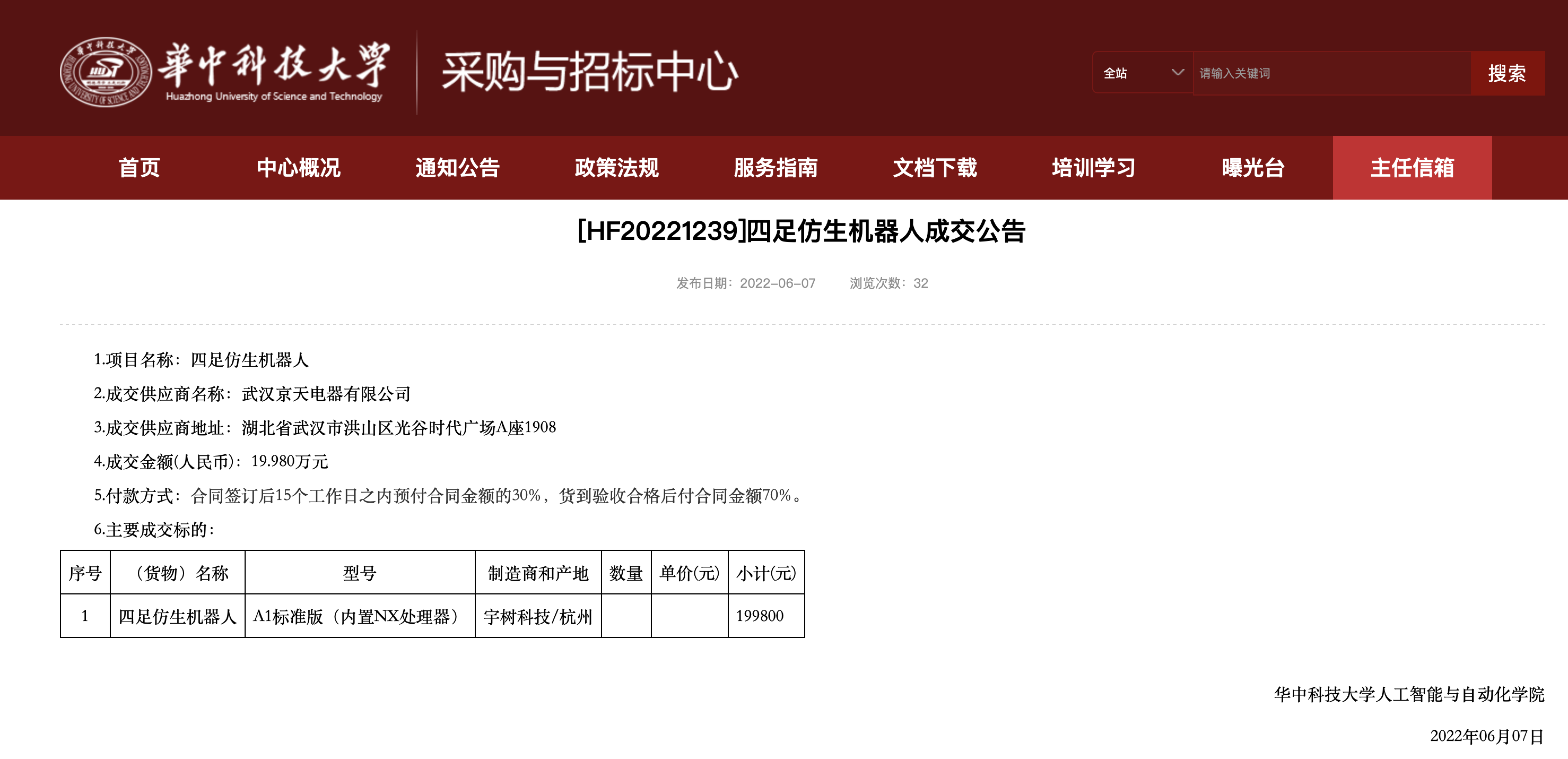Click the 制造商和产地 table header
1568x759 pixels.
[538, 573]
